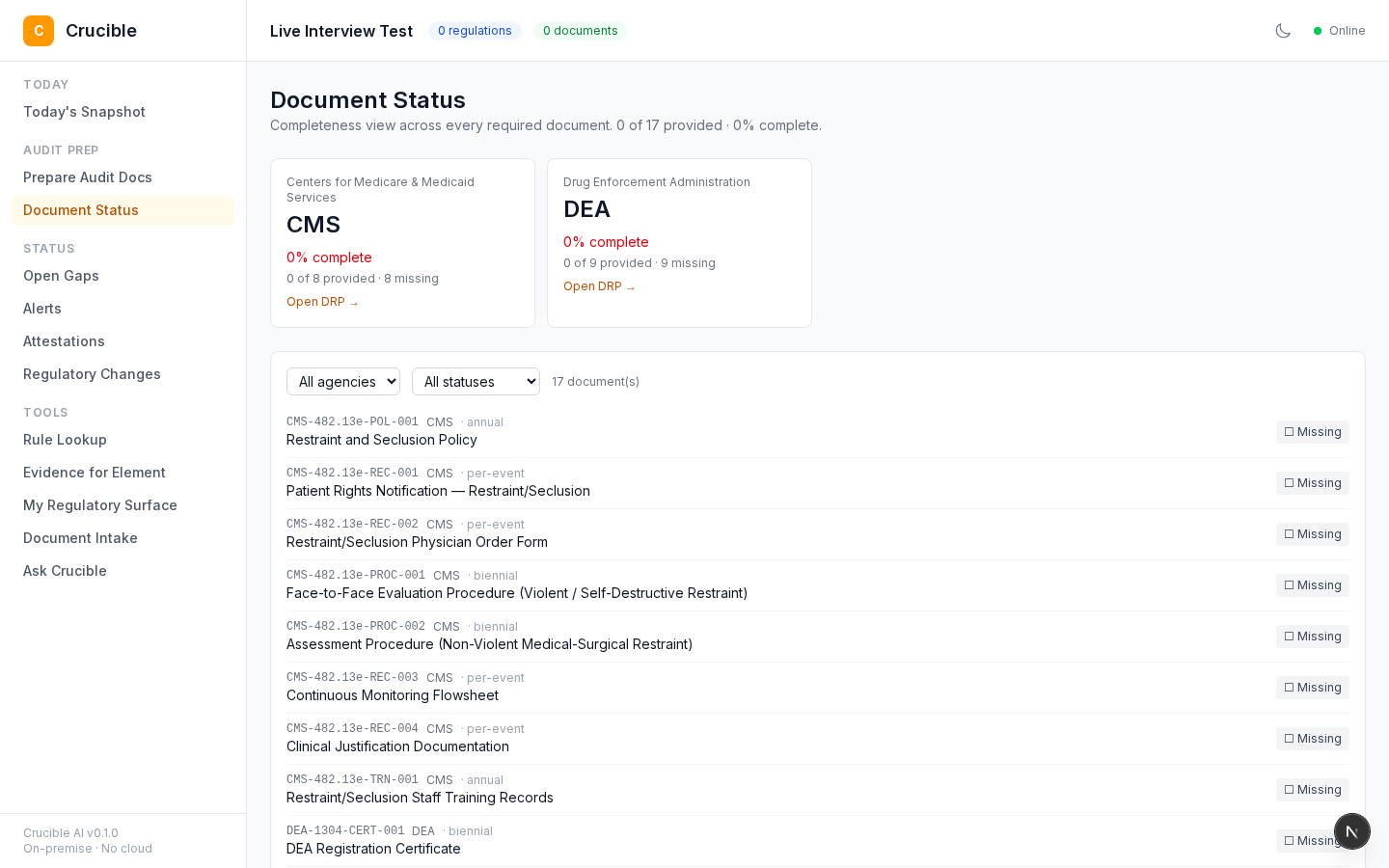Navigate to Document Intake
The width and height of the screenshot is (1389, 868).
[80, 538]
